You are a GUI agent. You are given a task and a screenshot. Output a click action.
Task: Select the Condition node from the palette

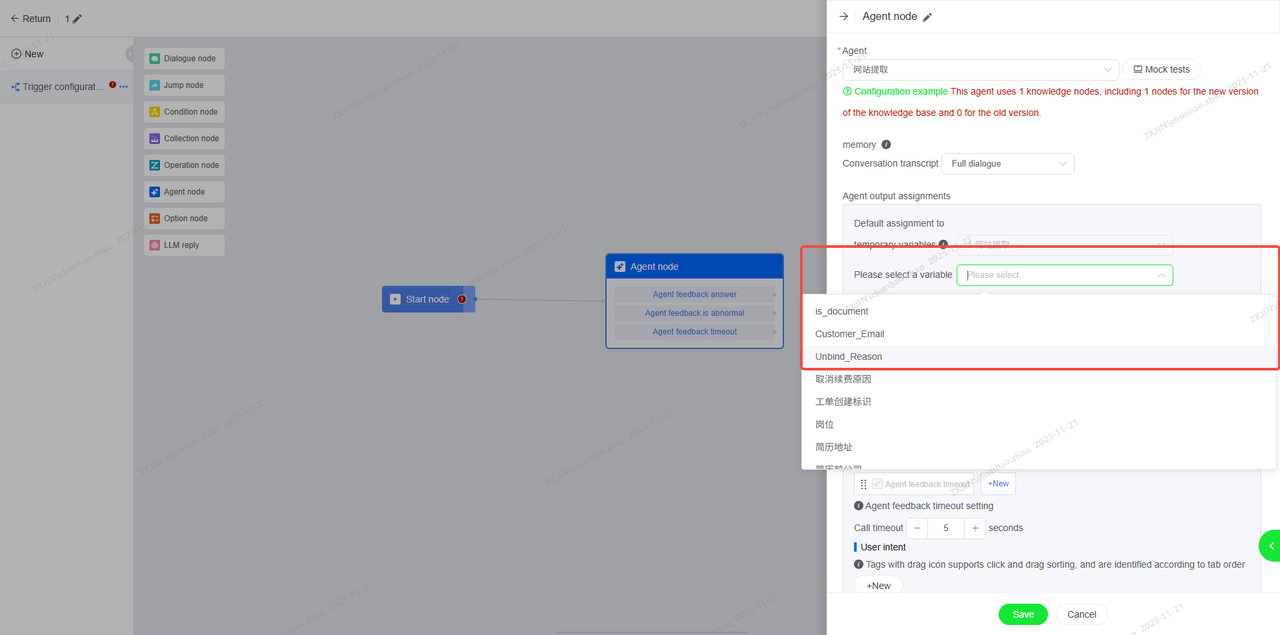pyautogui.click(x=184, y=112)
